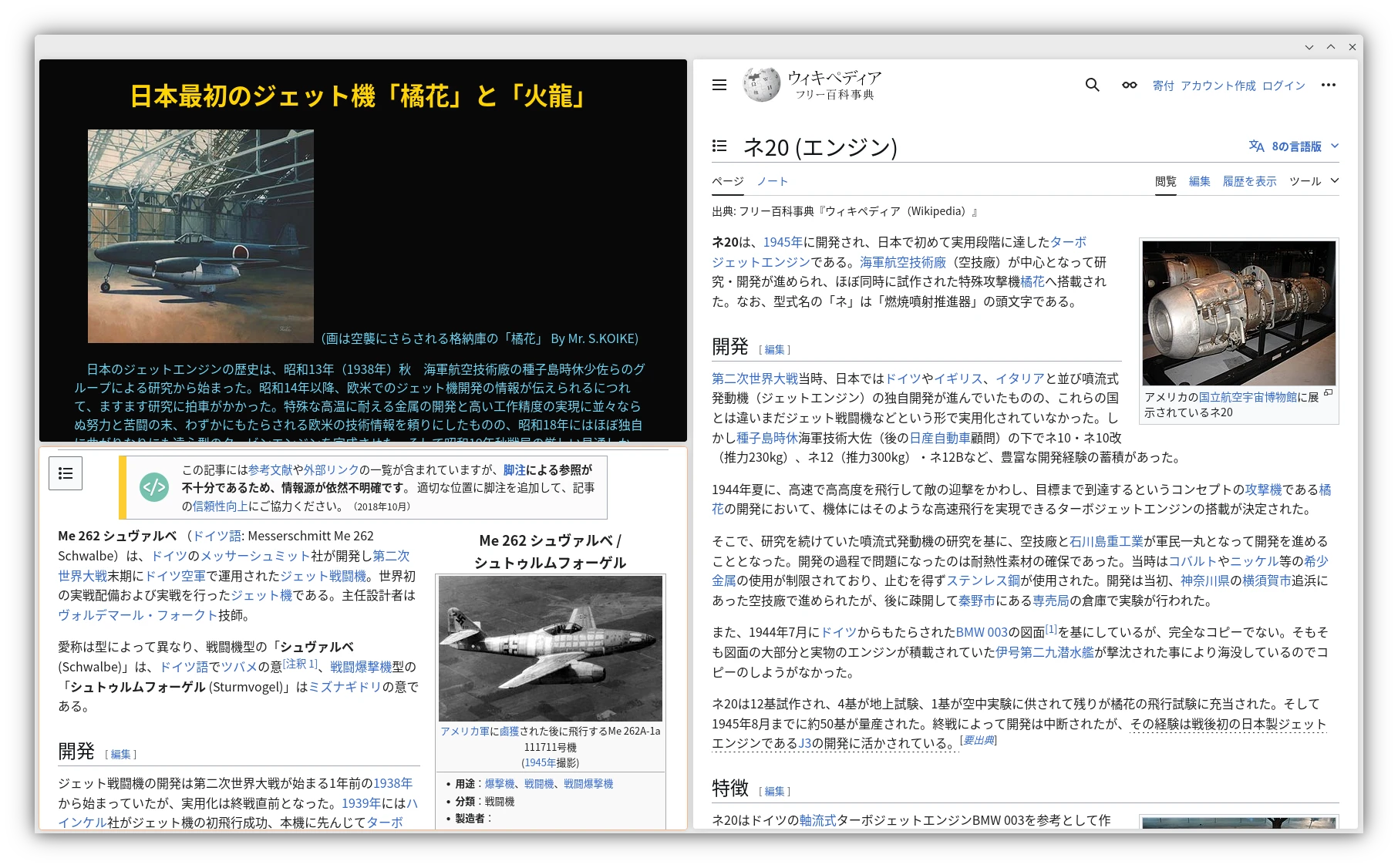1398x868 pixels.
Task: Follow the BMW 003 link
Action: (982, 632)
